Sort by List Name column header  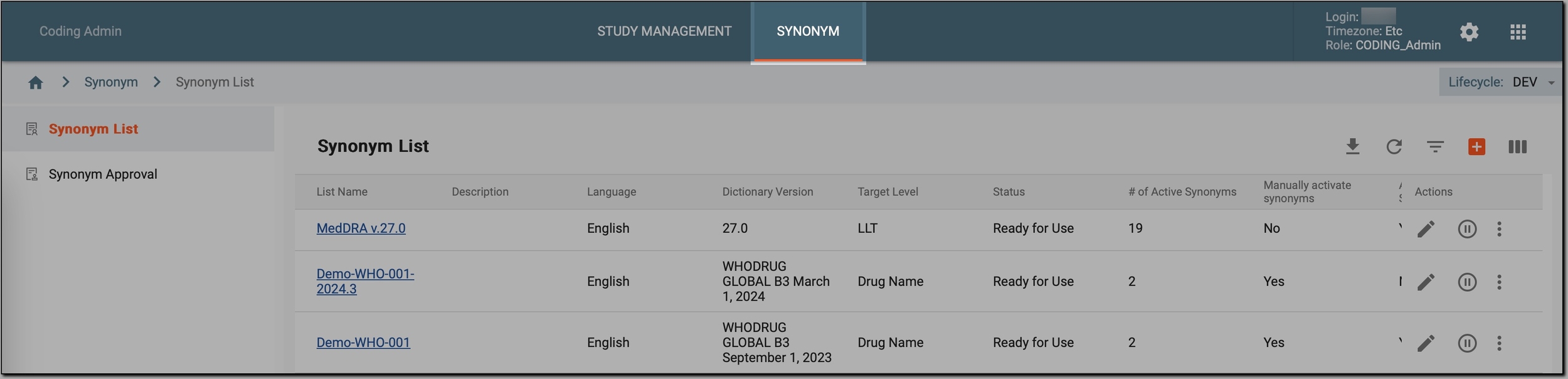pos(342,192)
